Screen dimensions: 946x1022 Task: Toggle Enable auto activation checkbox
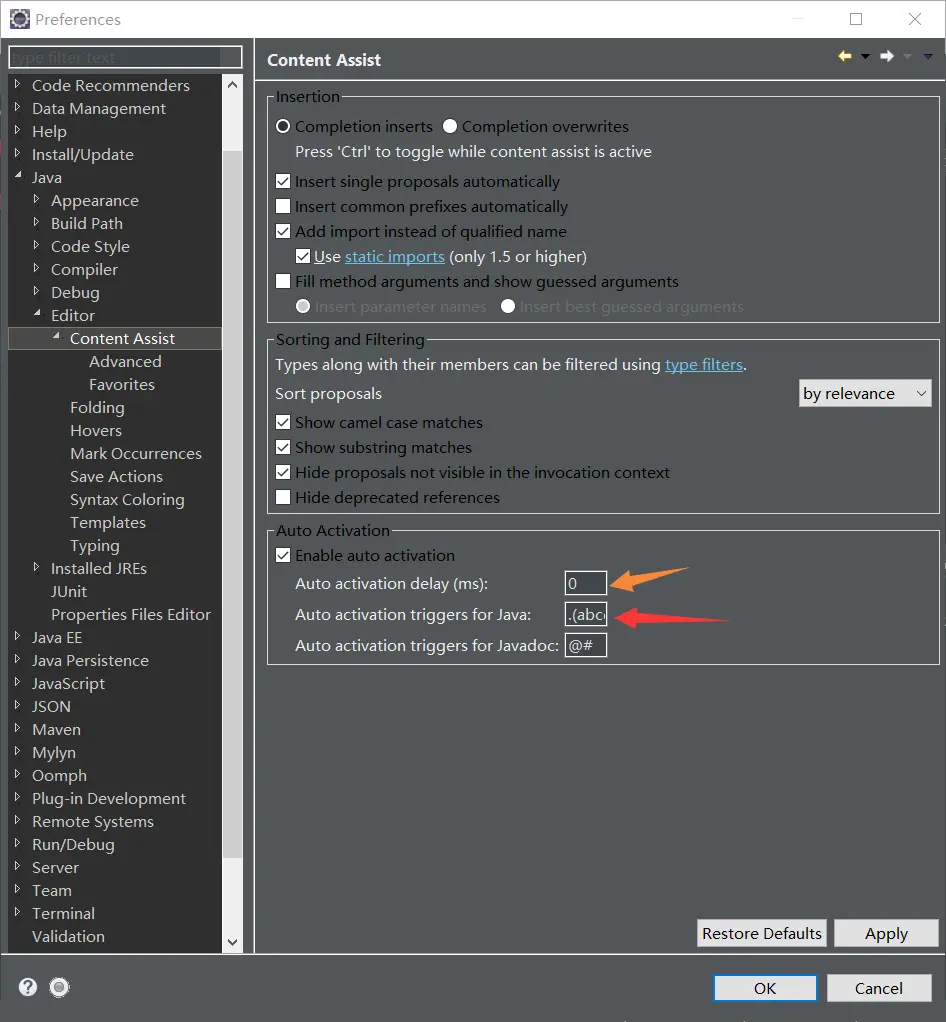tap(283, 555)
